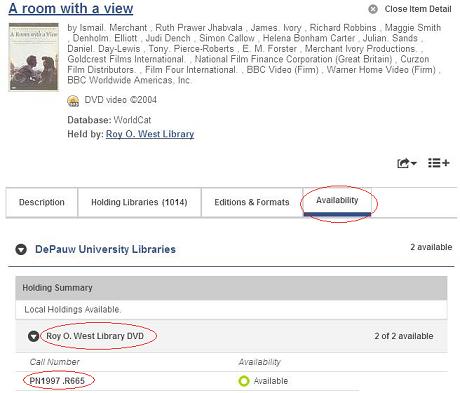Click the 'Available' status text

271,381
